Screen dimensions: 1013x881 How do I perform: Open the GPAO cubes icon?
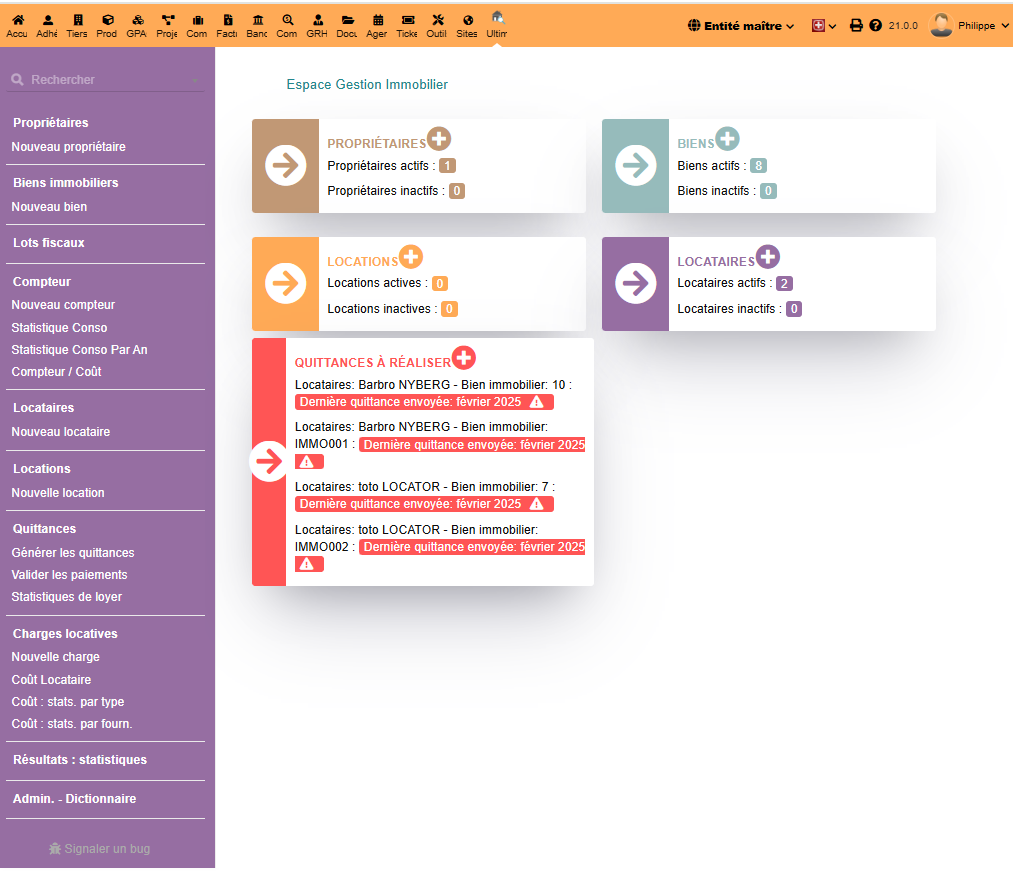pyautogui.click(x=138, y=20)
